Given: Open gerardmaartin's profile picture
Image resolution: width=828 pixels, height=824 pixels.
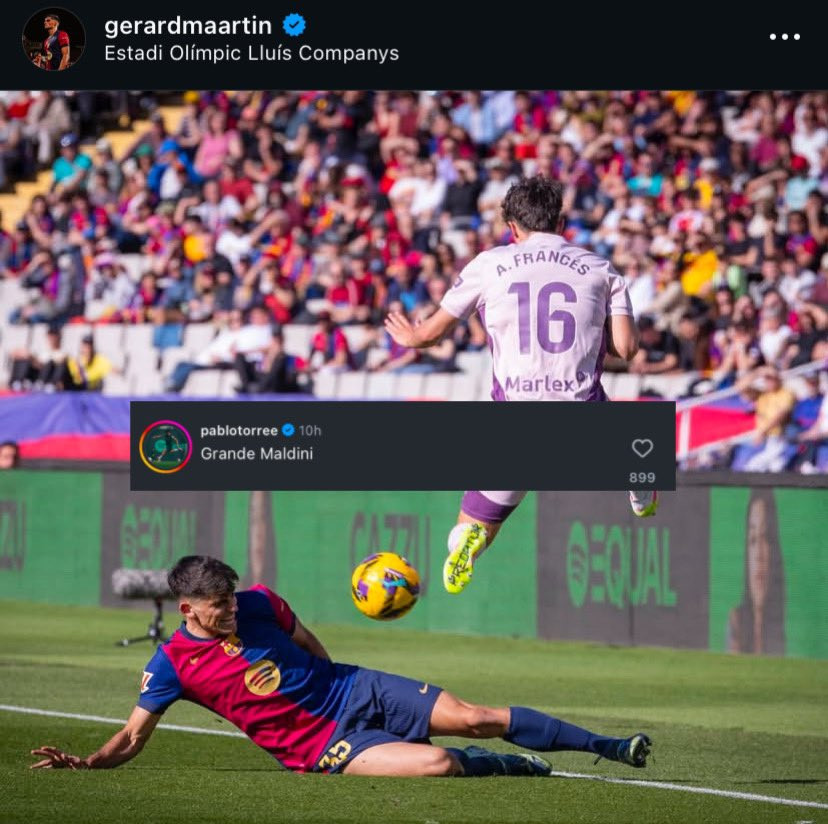Looking at the screenshot, I should (x=53, y=39).
